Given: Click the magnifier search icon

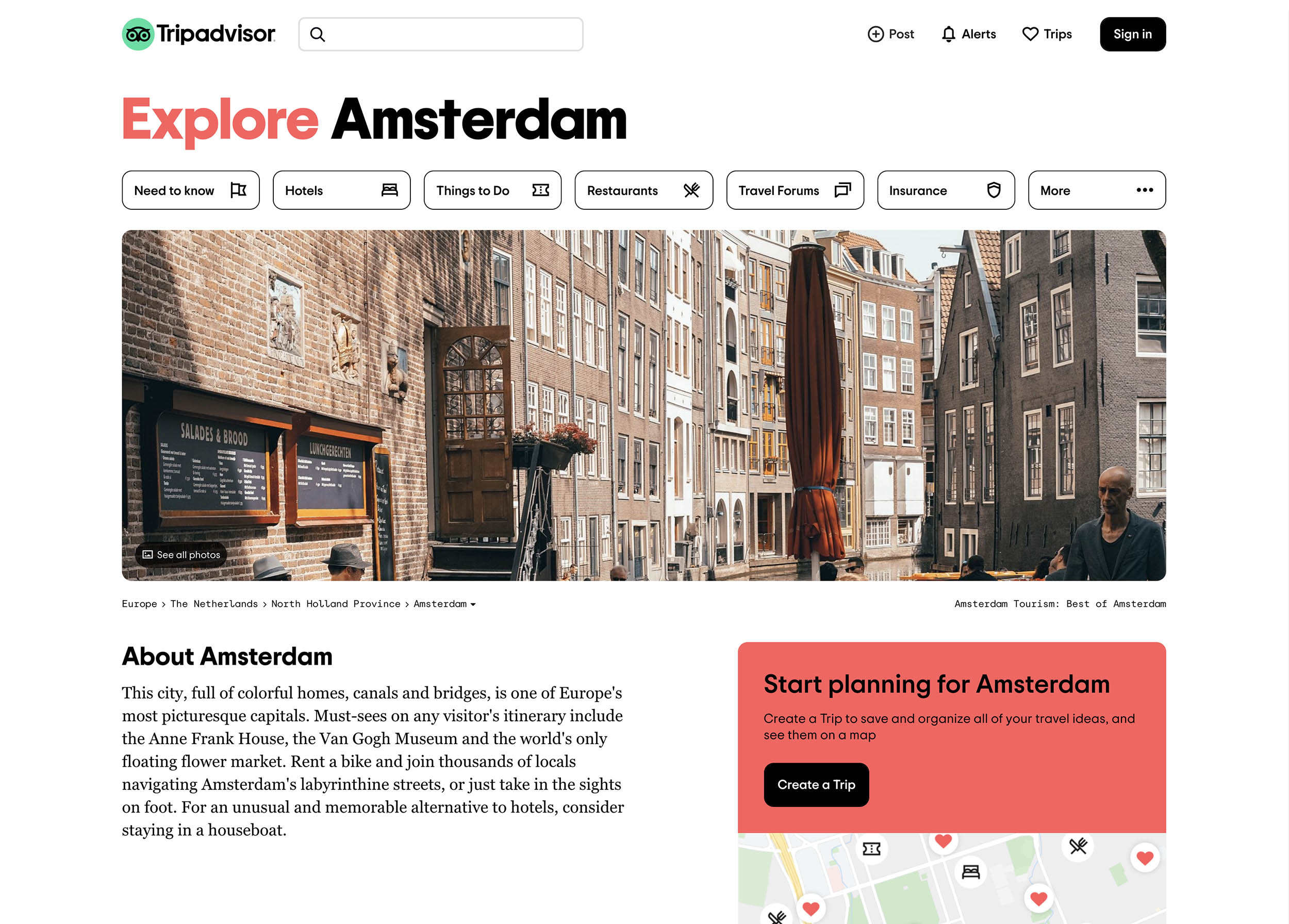Looking at the screenshot, I should click(x=318, y=35).
